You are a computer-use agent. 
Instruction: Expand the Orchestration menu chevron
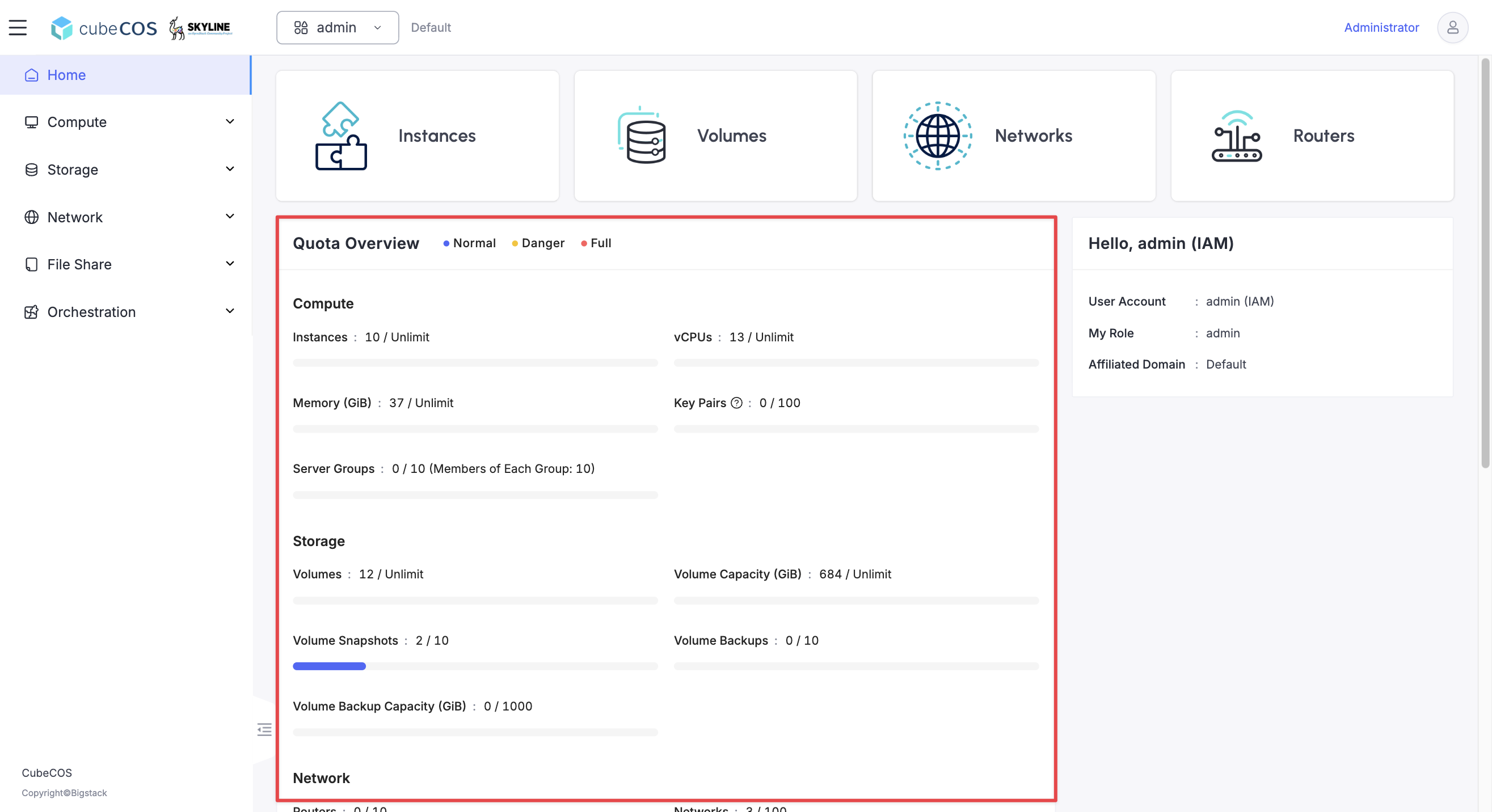230,311
